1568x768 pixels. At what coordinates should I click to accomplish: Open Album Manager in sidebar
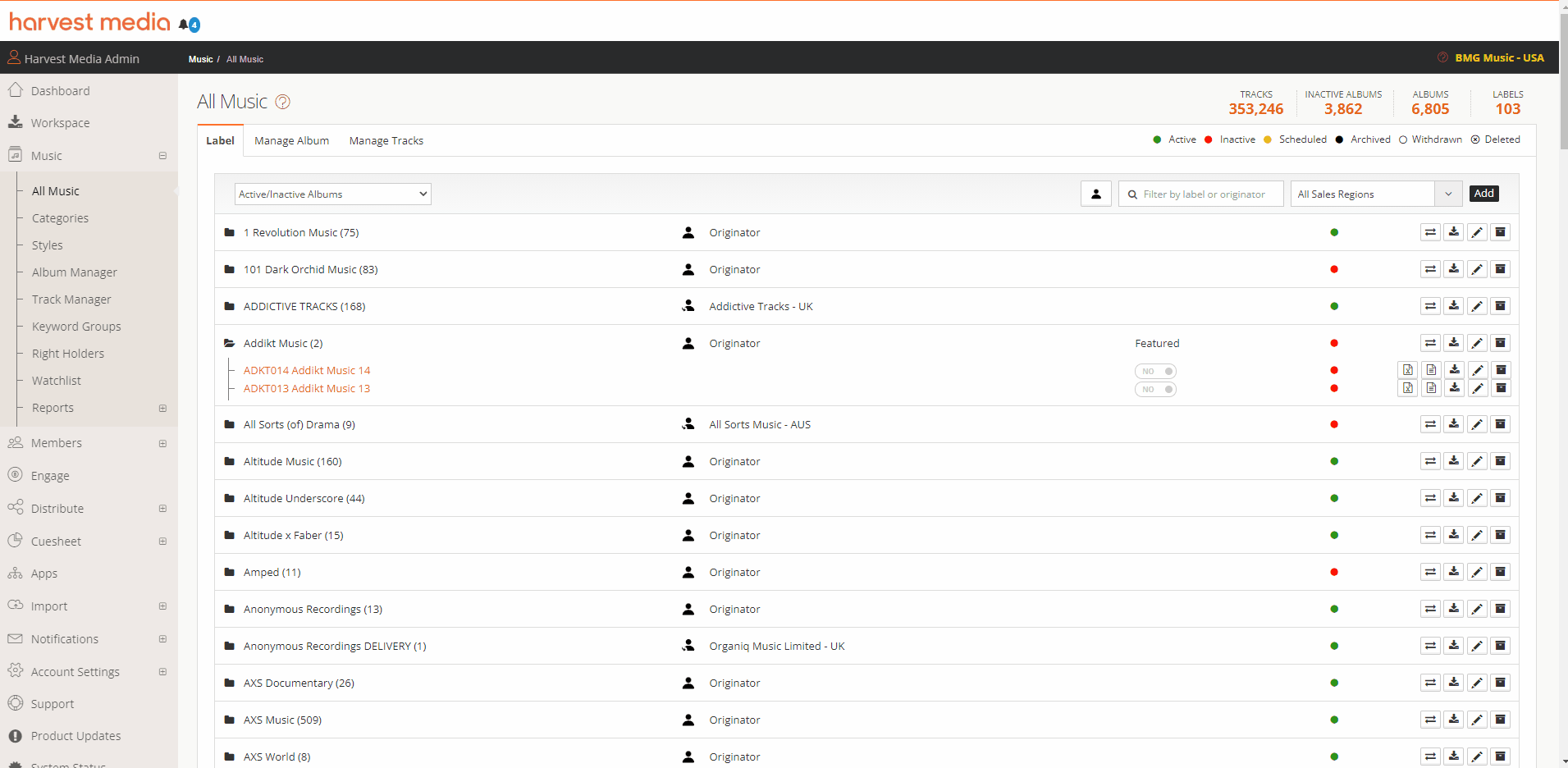pos(74,272)
